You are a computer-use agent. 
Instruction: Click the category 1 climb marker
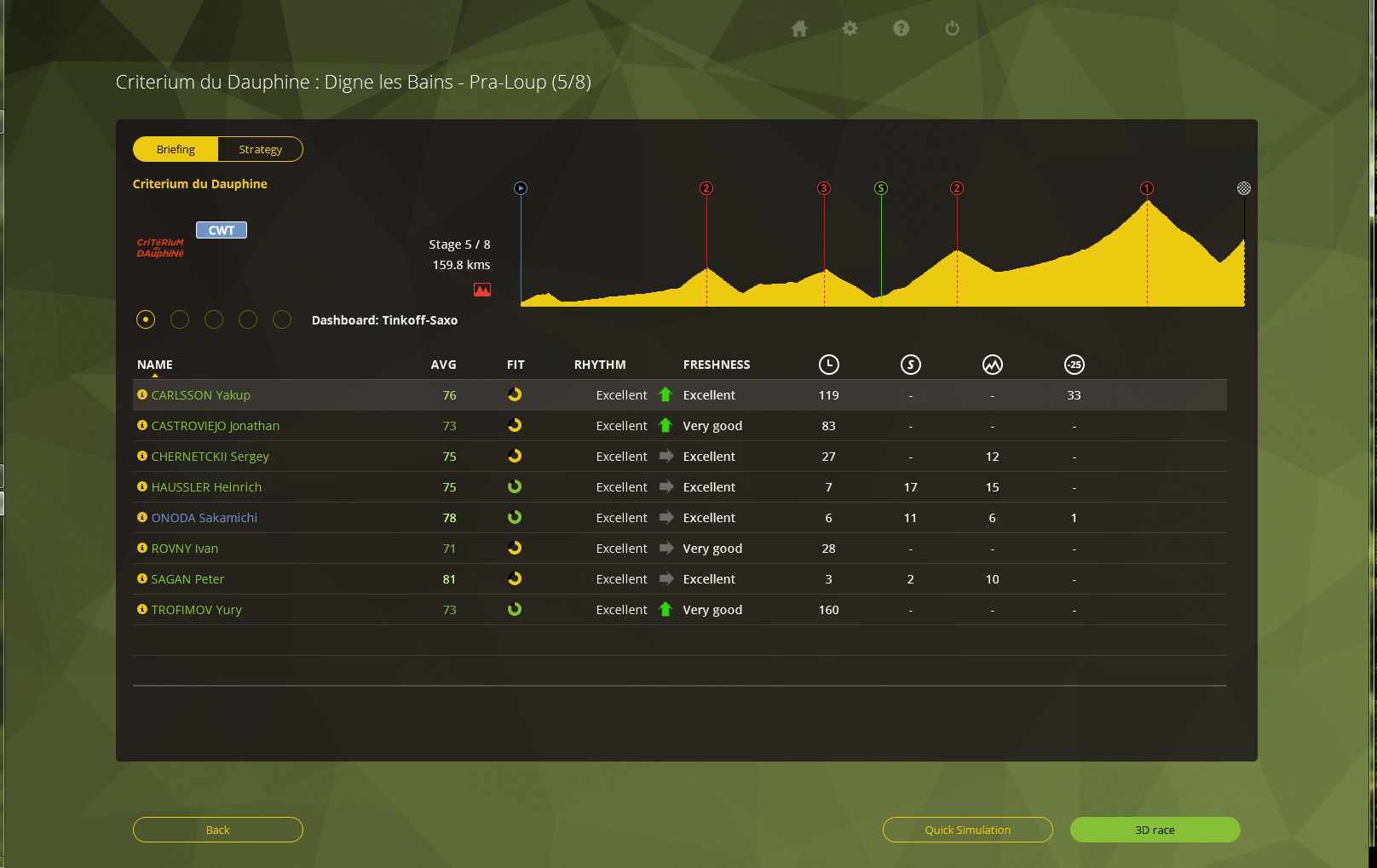tap(1147, 188)
